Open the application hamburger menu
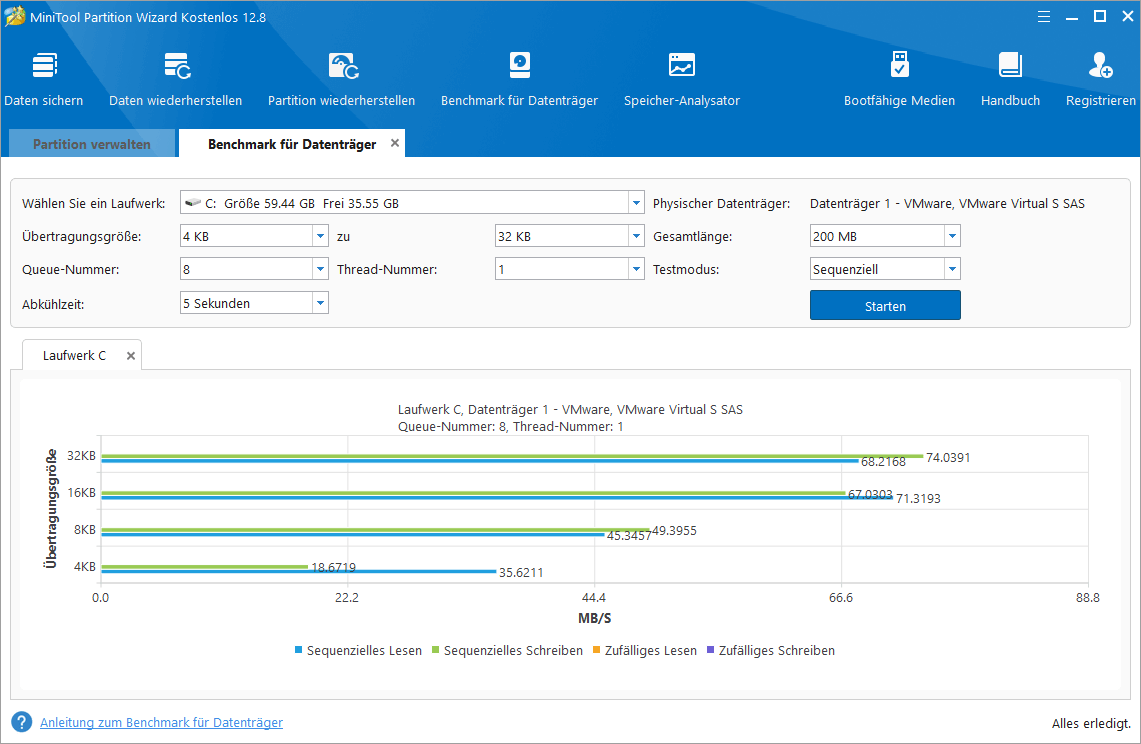Viewport: 1141px width, 744px height. (x=1043, y=16)
